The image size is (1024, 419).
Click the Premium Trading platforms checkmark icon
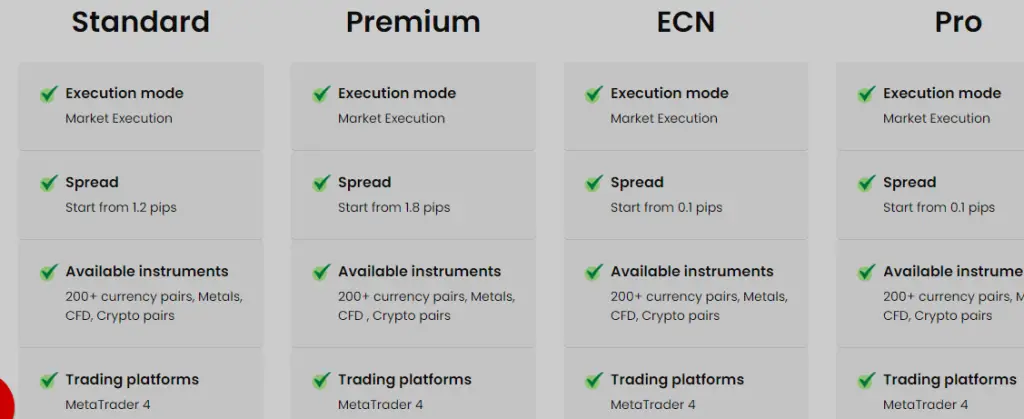click(321, 380)
